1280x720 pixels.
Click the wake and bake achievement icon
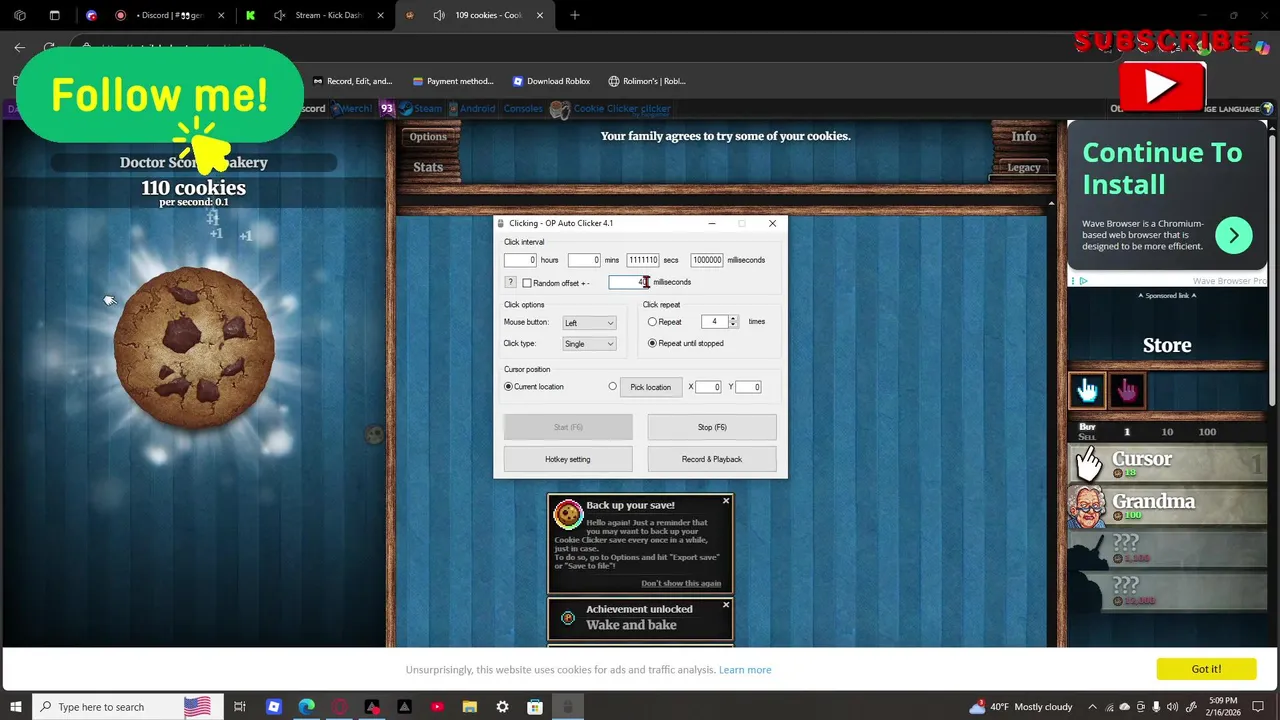tap(568, 618)
